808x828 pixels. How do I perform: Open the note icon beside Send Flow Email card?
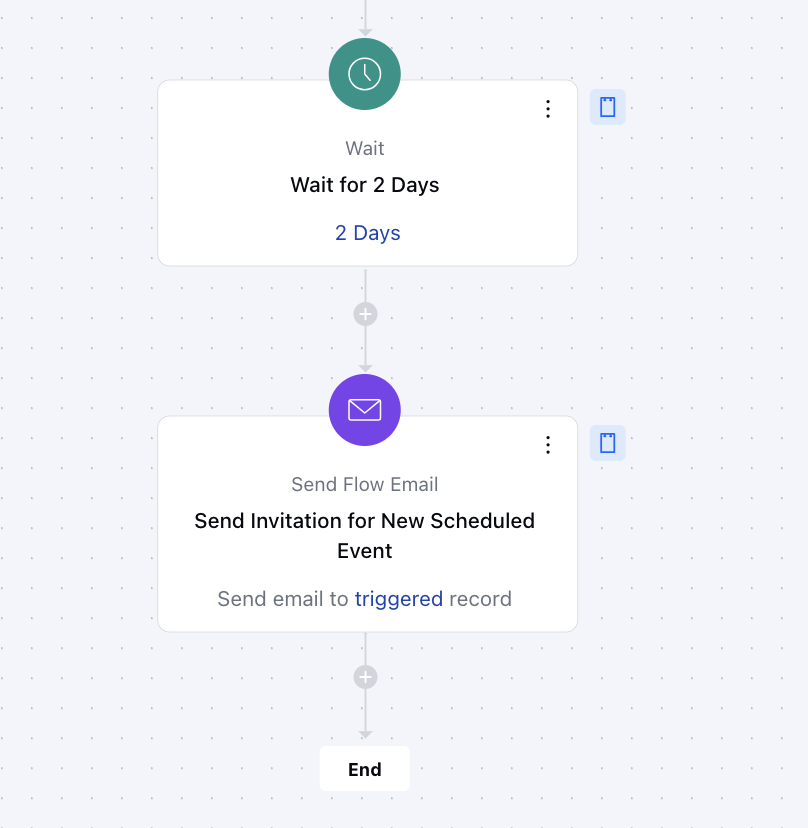607,443
